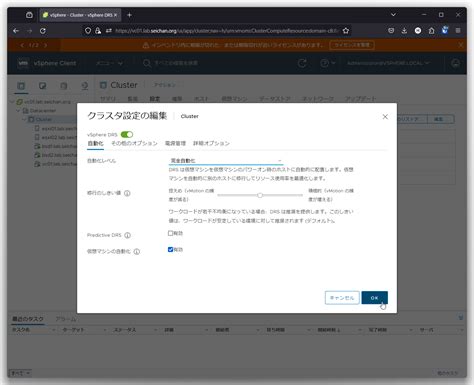
Task: Collapse the Datacenter tree node
Action: pyautogui.click(x=18, y=111)
